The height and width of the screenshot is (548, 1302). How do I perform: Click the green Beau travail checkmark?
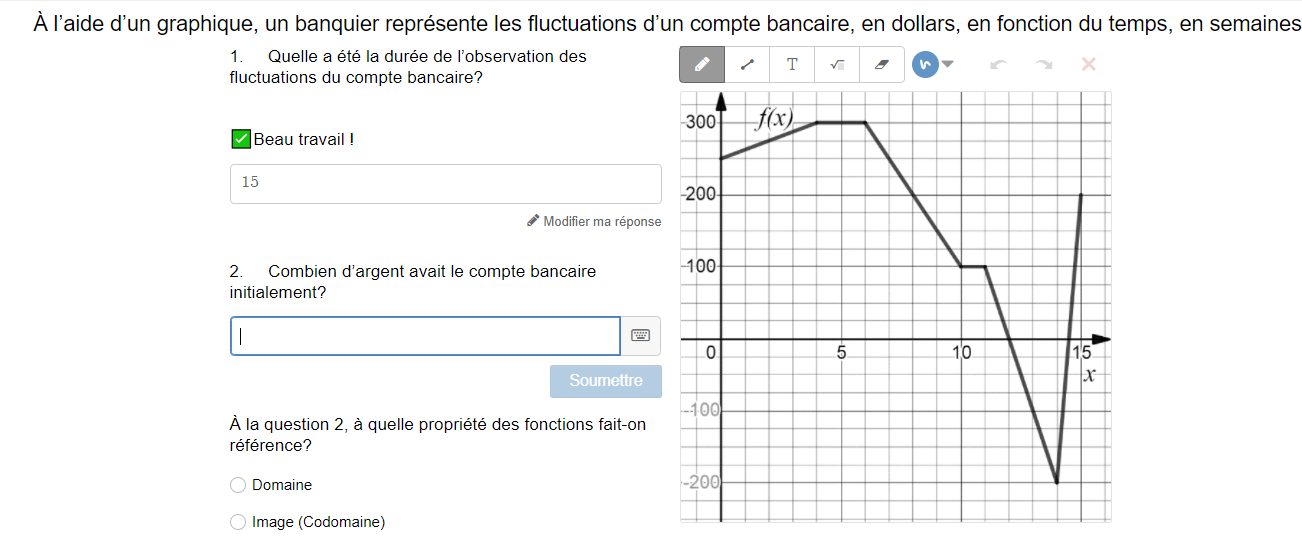(x=240, y=140)
